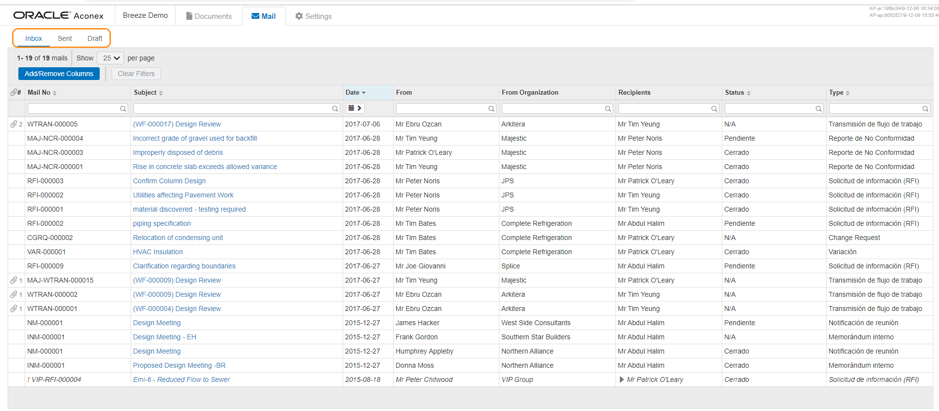Click mail number CGRQ-000002

[50, 238]
